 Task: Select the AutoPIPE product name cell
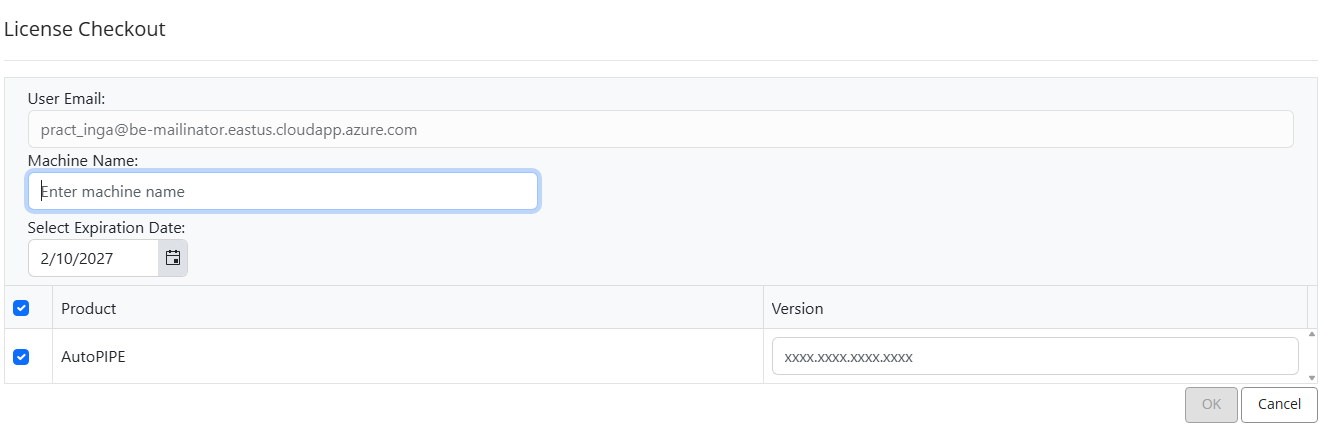(94, 356)
